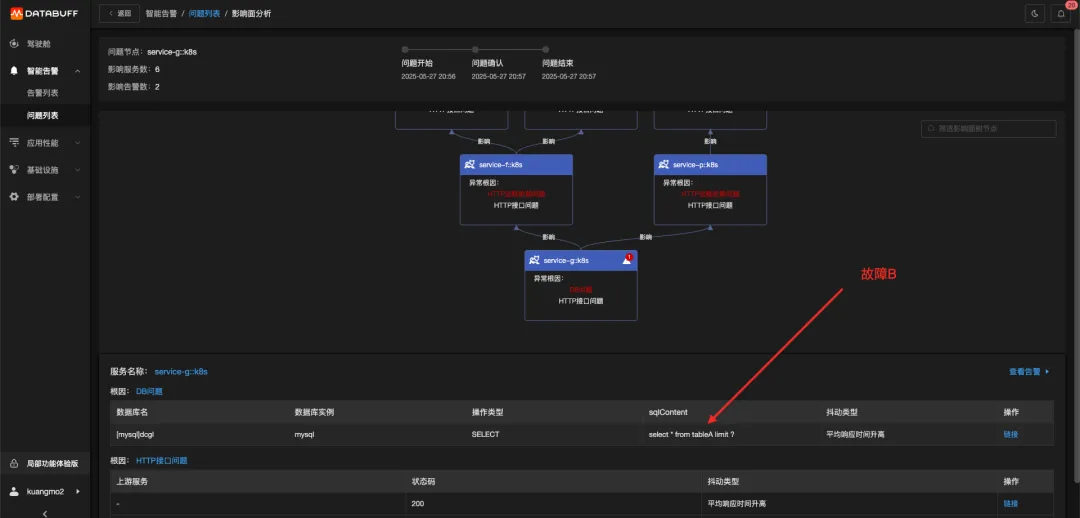Viewport: 1080px width, 518px height.
Task: Click the SELECT operation type cell
Action: [486, 435]
